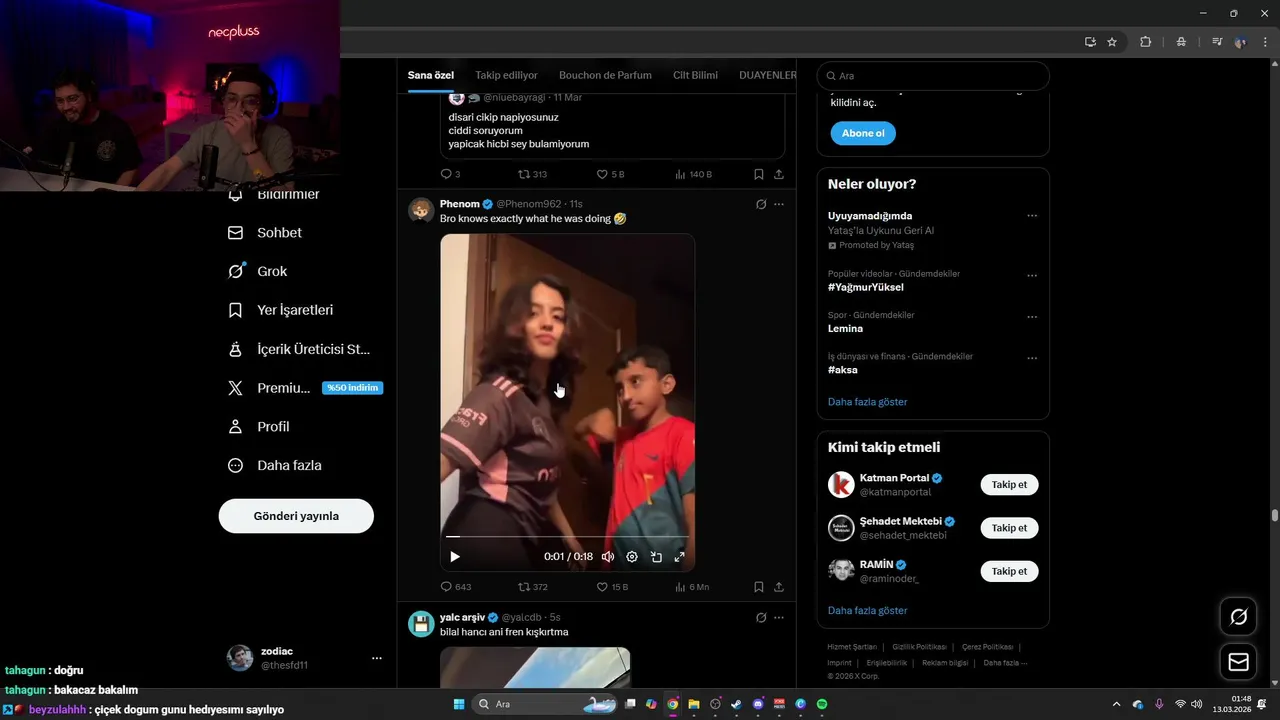
Task: Click Daha fazla göster under Kimi takip etmeli
Action: click(868, 610)
